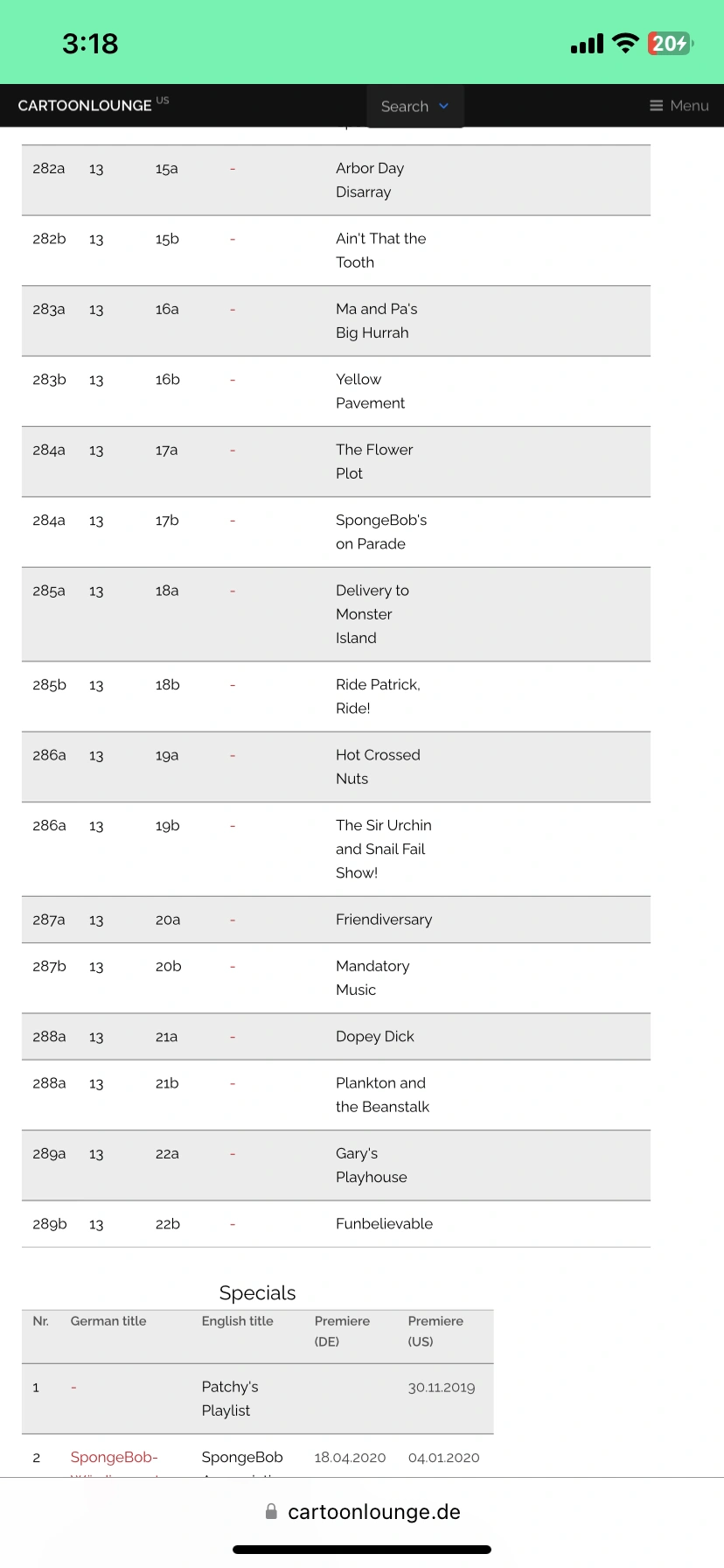This screenshot has width=724, height=1568.
Task: Click the red dash next to Funbelievable
Action: coord(232,1223)
